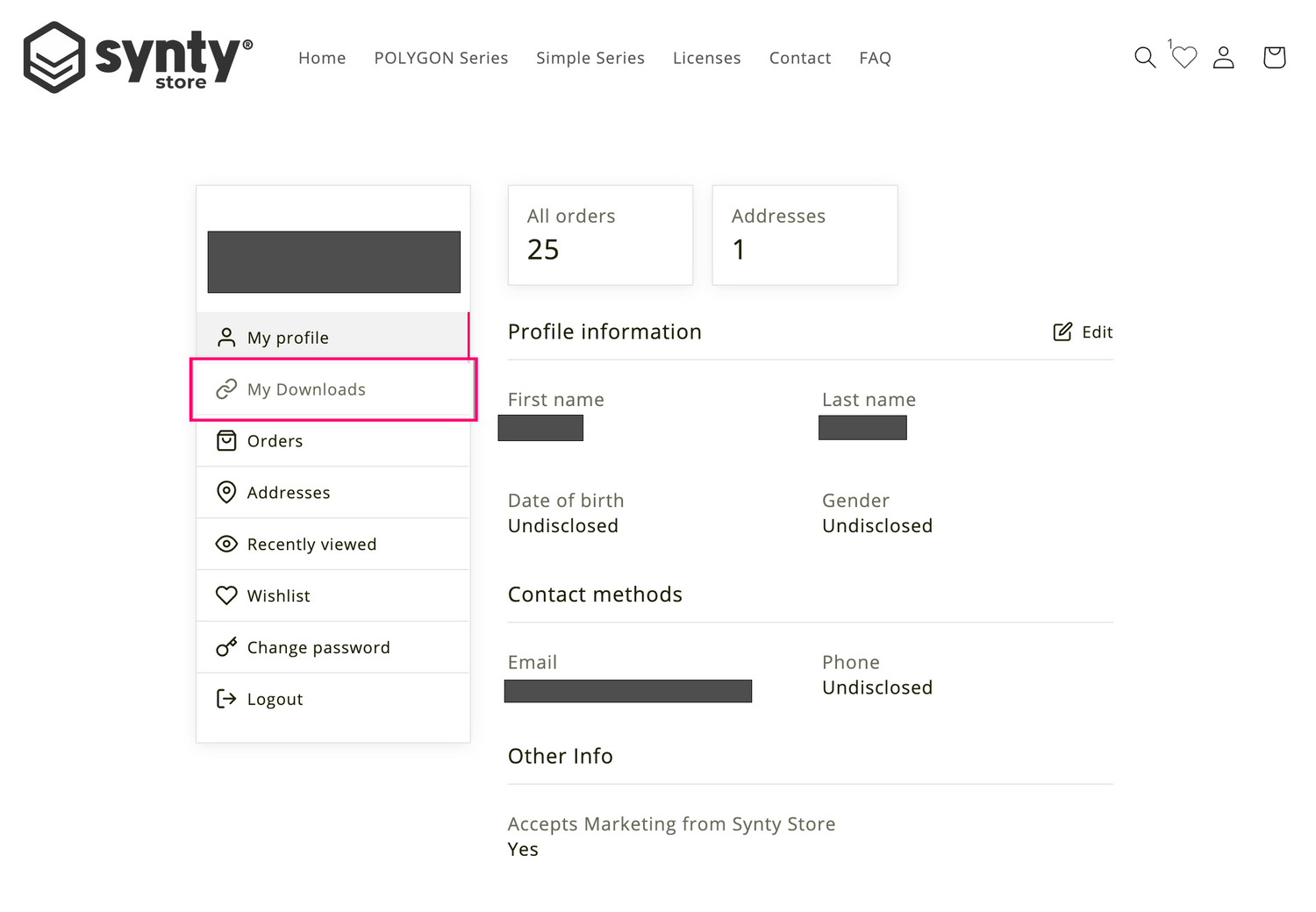Click the Recently viewed eye icon
This screenshot has width=1316, height=912.
(x=226, y=544)
